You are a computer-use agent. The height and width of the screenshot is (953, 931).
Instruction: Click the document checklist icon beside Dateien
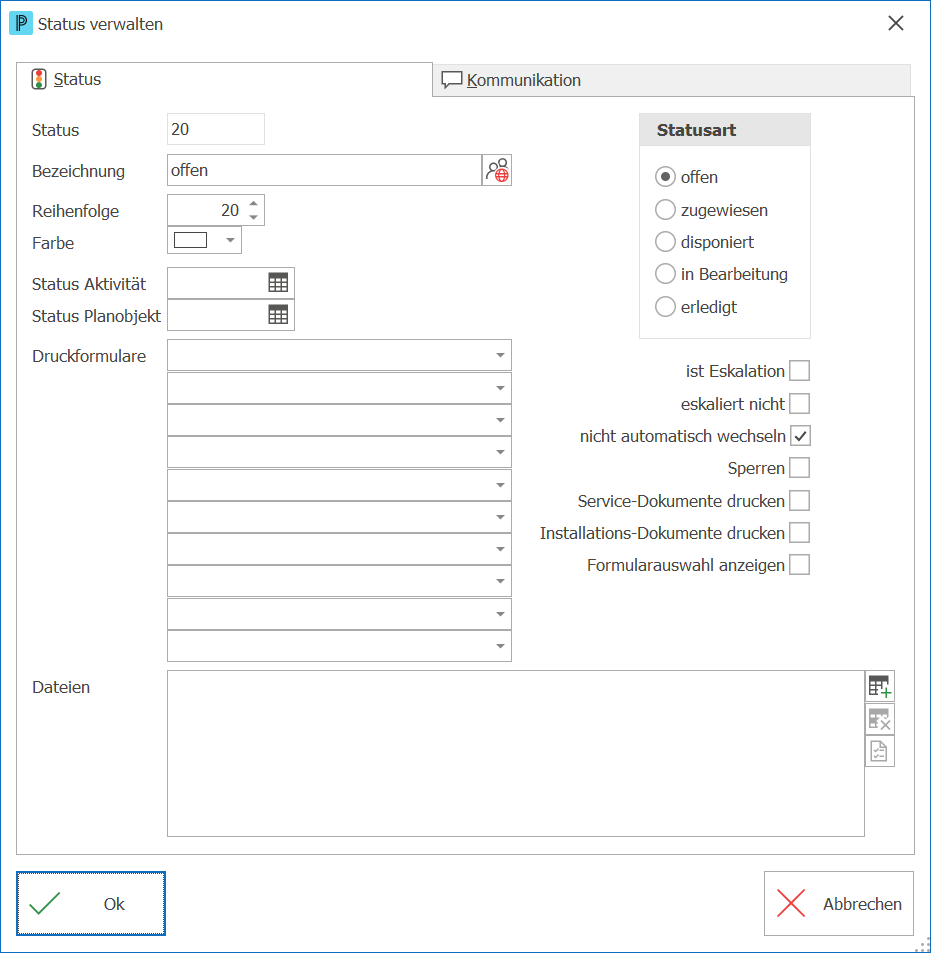pyautogui.click(x=879, y=751)
